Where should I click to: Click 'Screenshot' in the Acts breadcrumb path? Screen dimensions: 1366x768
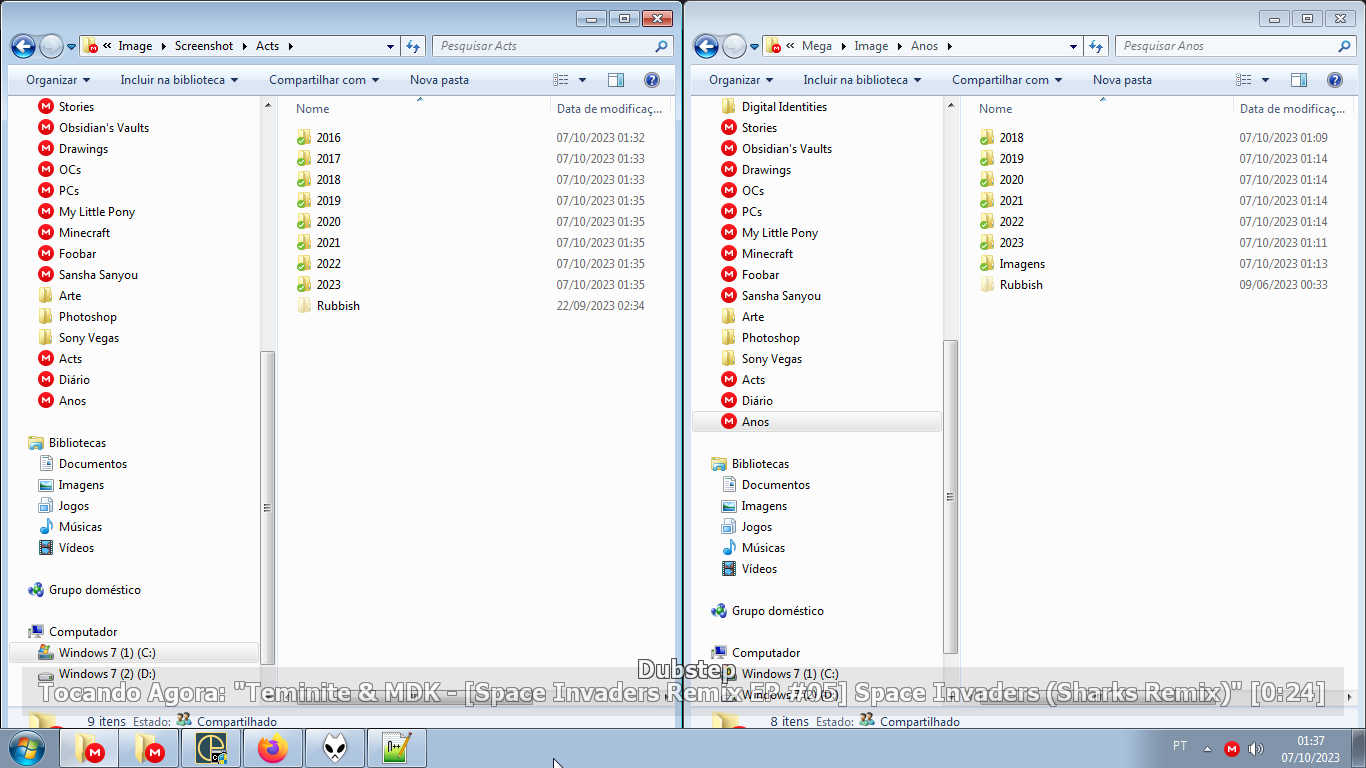pos(204,46)
